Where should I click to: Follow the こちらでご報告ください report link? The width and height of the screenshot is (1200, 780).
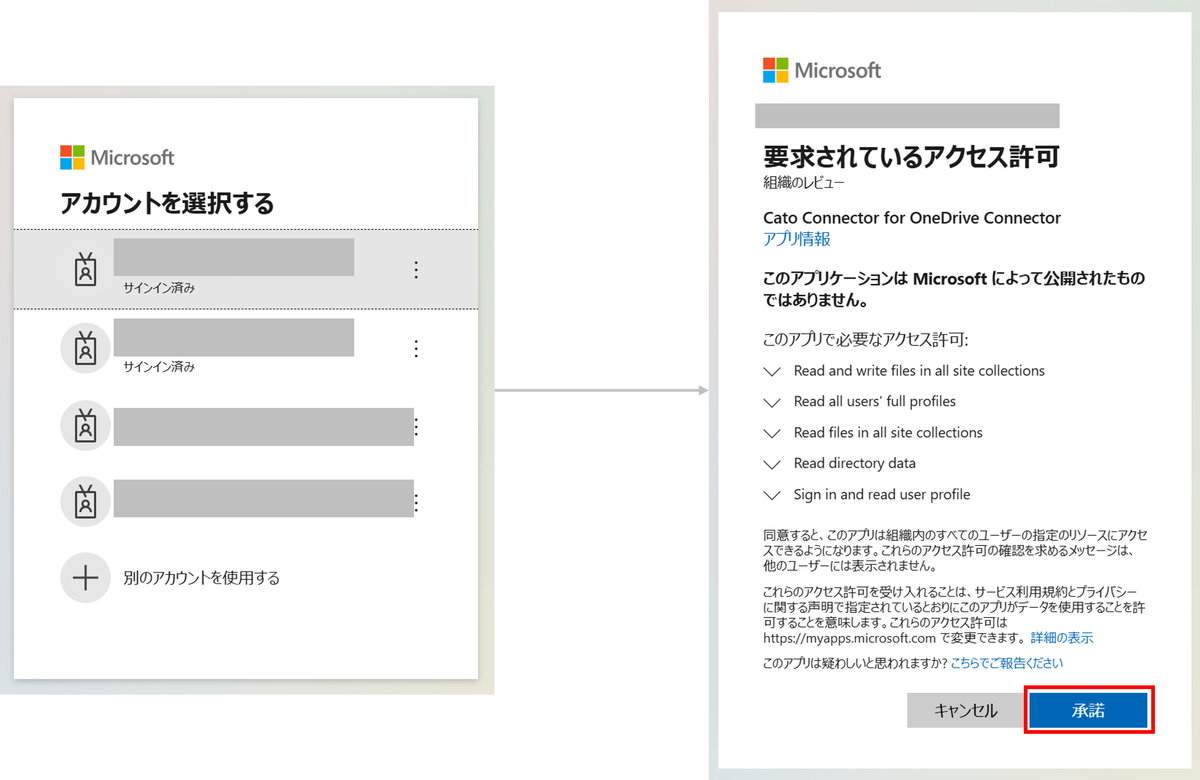1007,662
